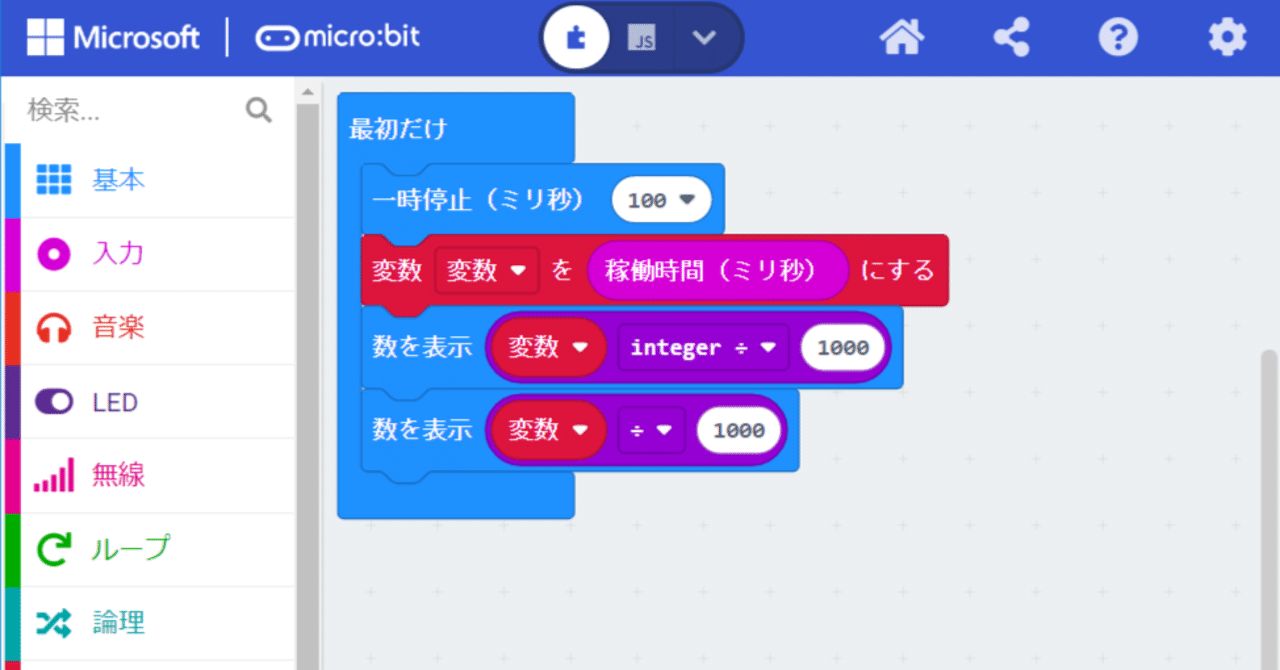Click the search magnifier icon
1280x670 pixels.
(258, 110)
